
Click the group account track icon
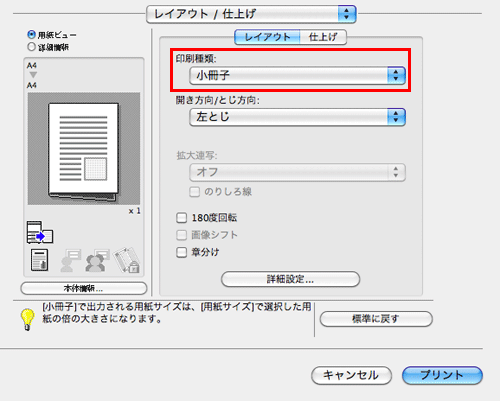pyautogui.click(x=97, y=260)
